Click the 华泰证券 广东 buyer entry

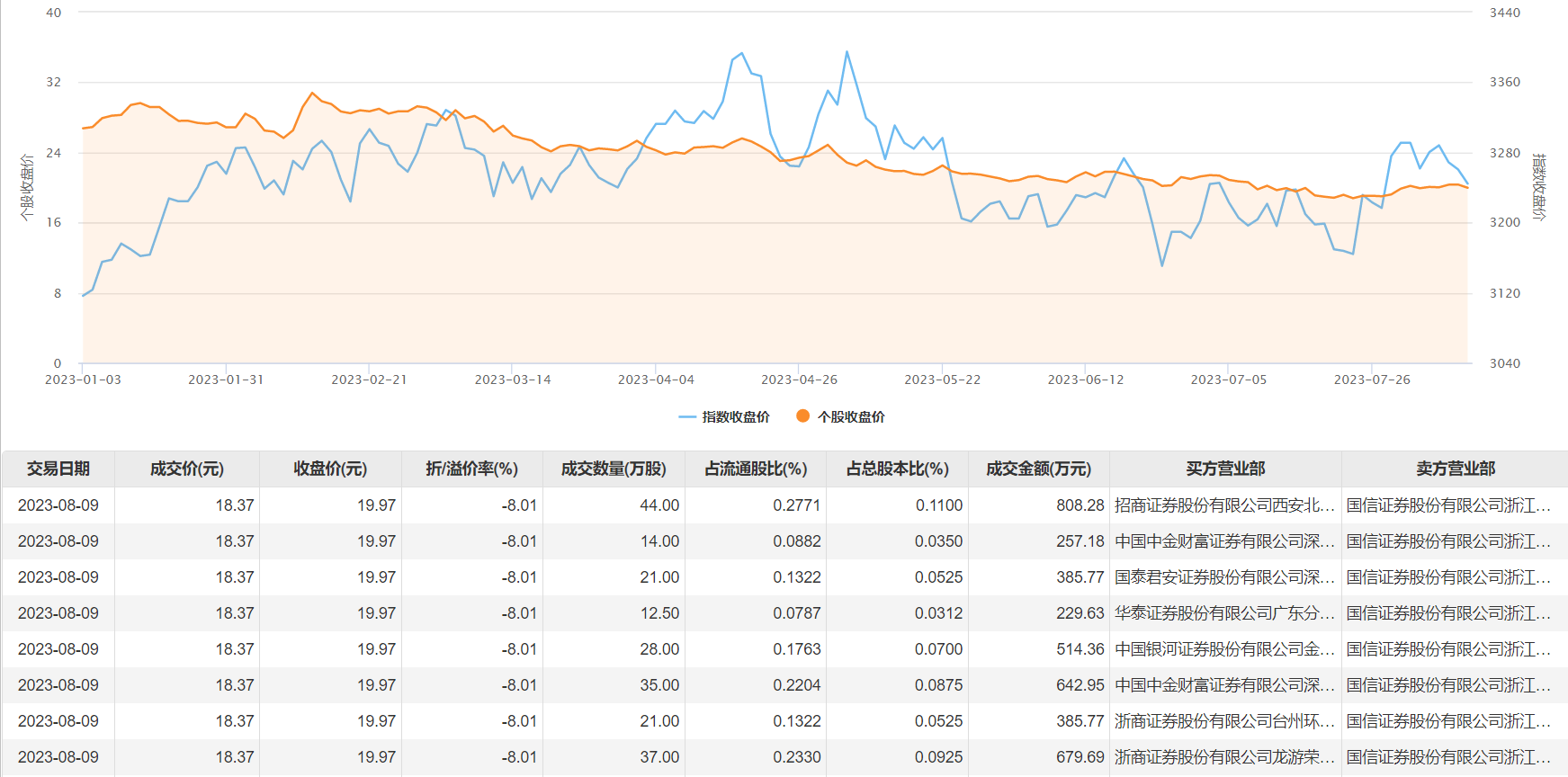coord(1224,613)
